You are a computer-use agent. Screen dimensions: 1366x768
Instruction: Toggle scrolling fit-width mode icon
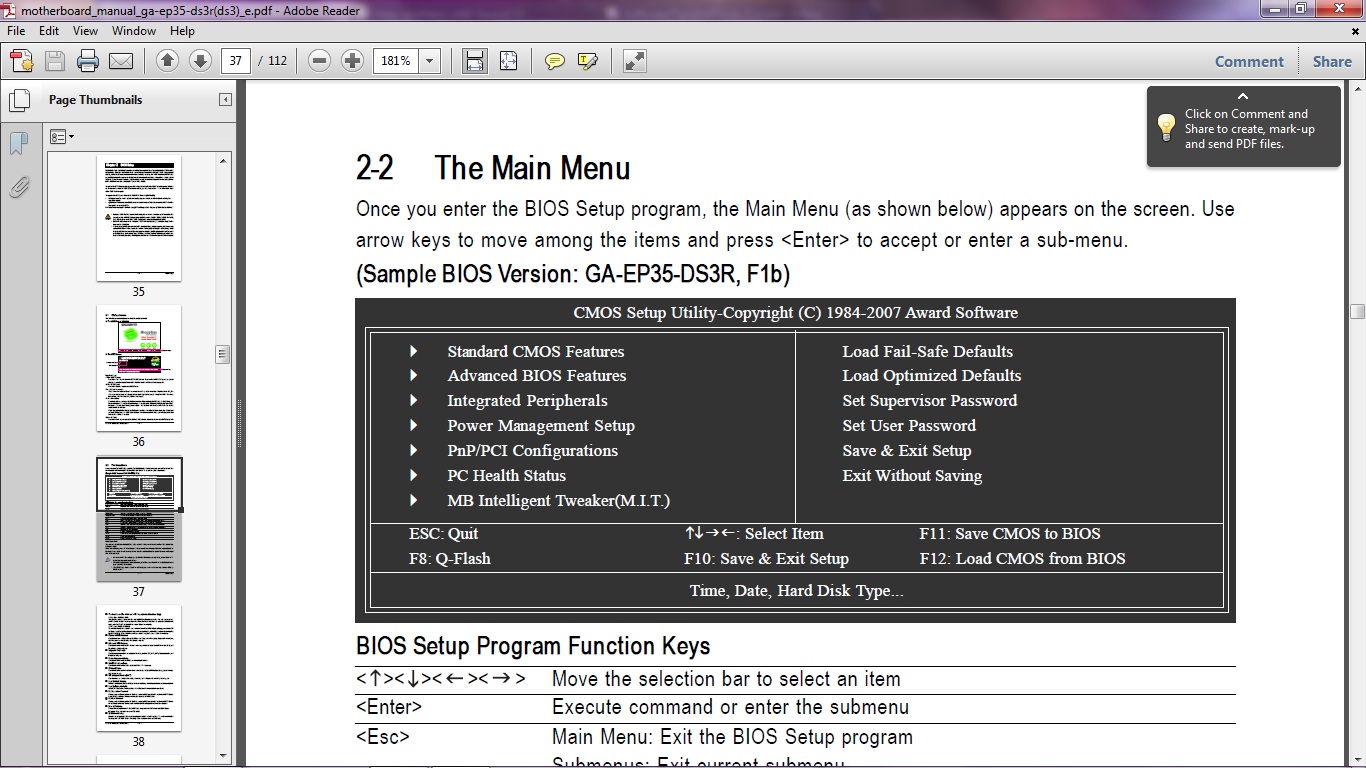(x=475, y=61)
